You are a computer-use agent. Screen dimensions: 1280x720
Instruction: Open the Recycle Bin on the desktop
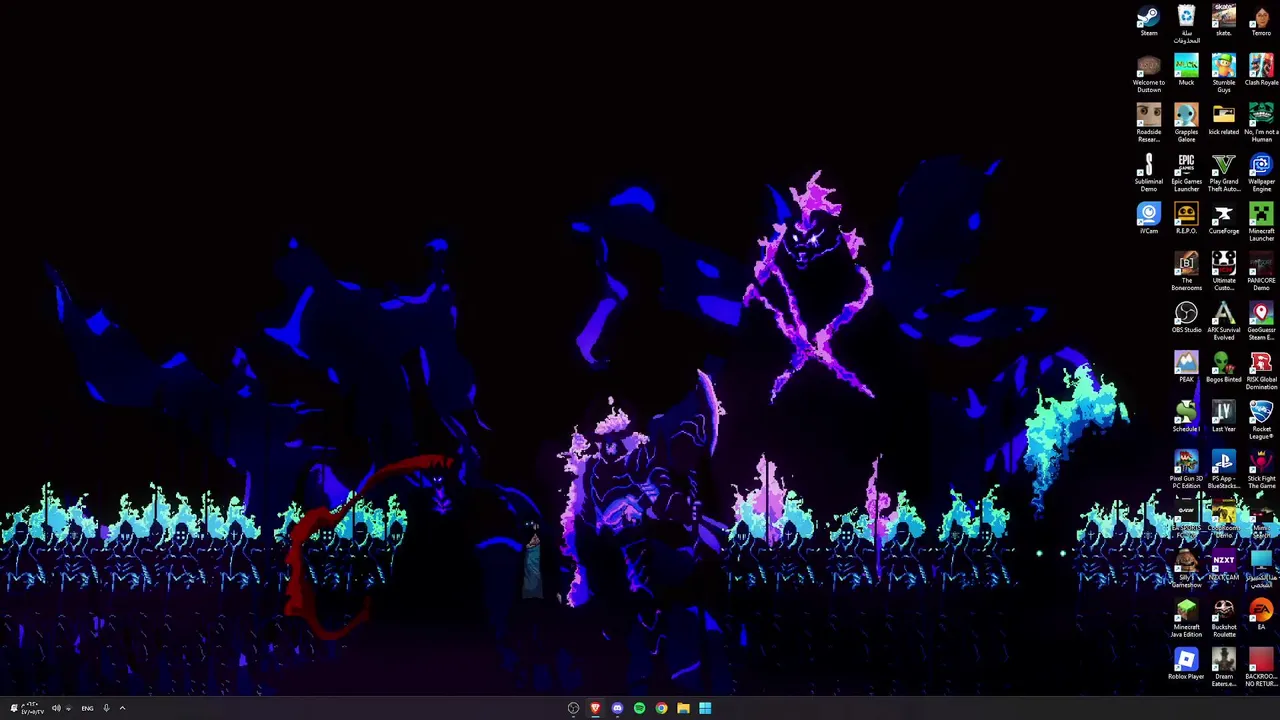point(1186,24)
